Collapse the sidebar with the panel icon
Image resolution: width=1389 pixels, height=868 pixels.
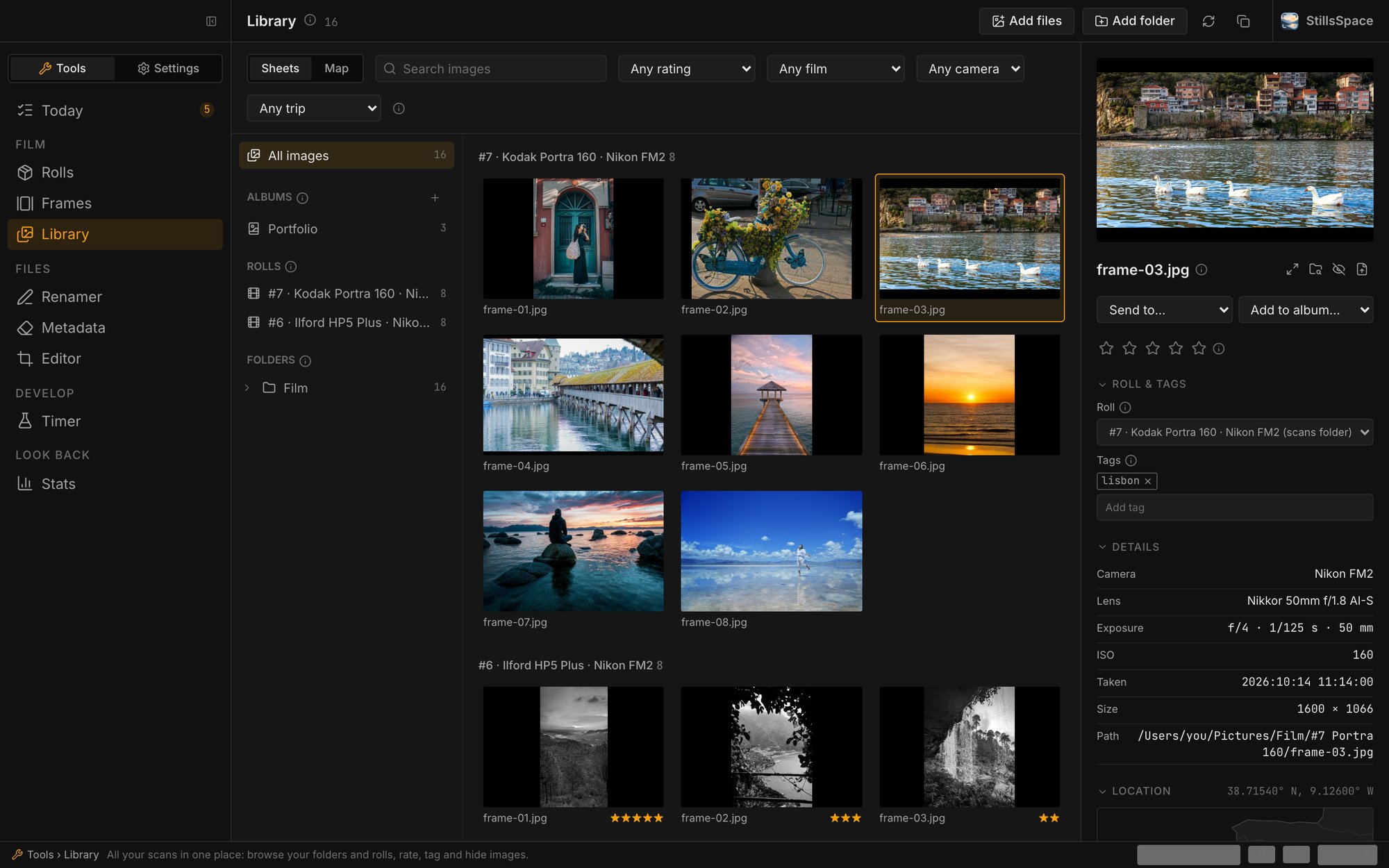(211, 21)
